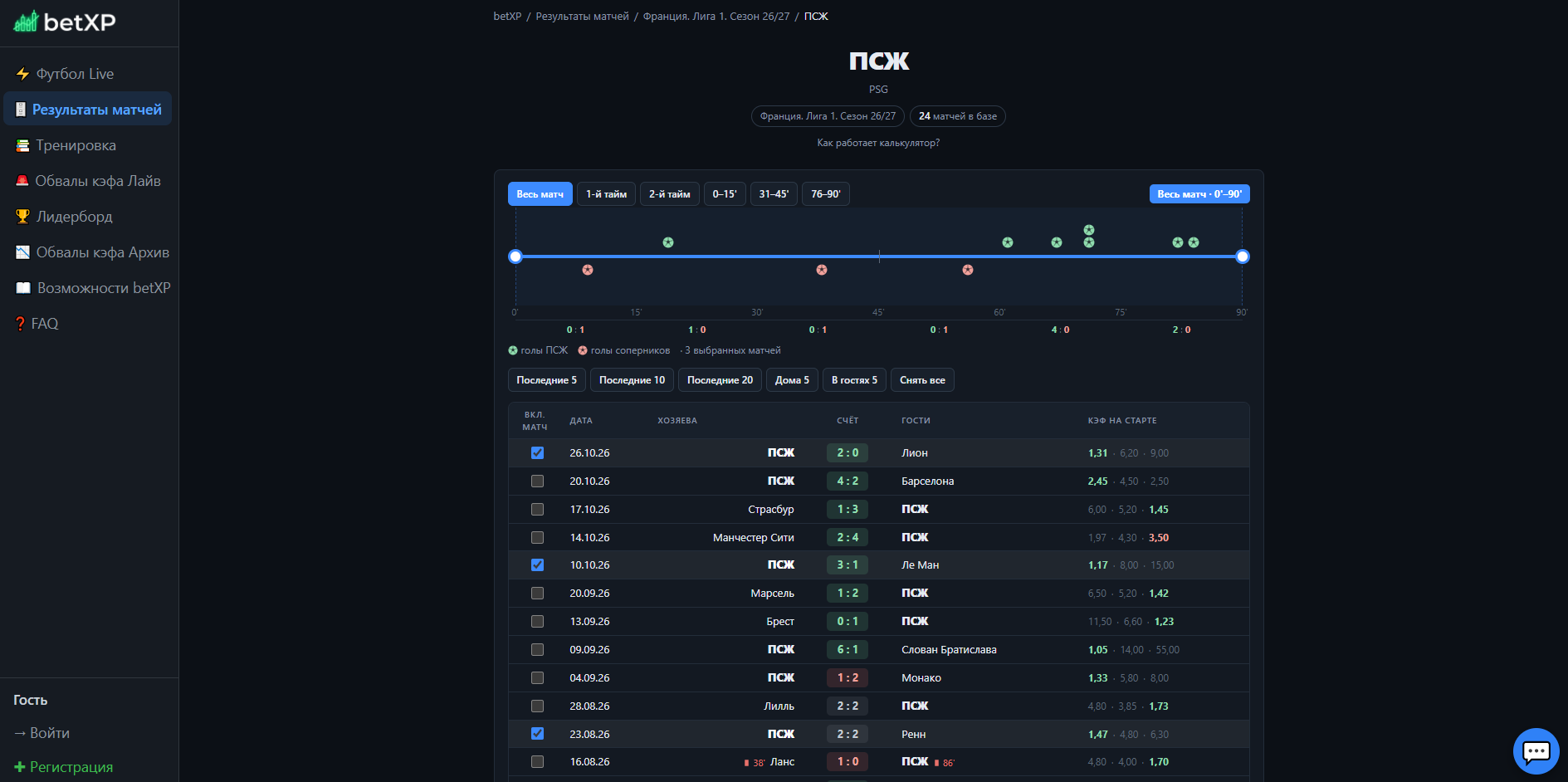Include the 20.09.26 Марсель match
The image size is (1568, 782).
538,594
